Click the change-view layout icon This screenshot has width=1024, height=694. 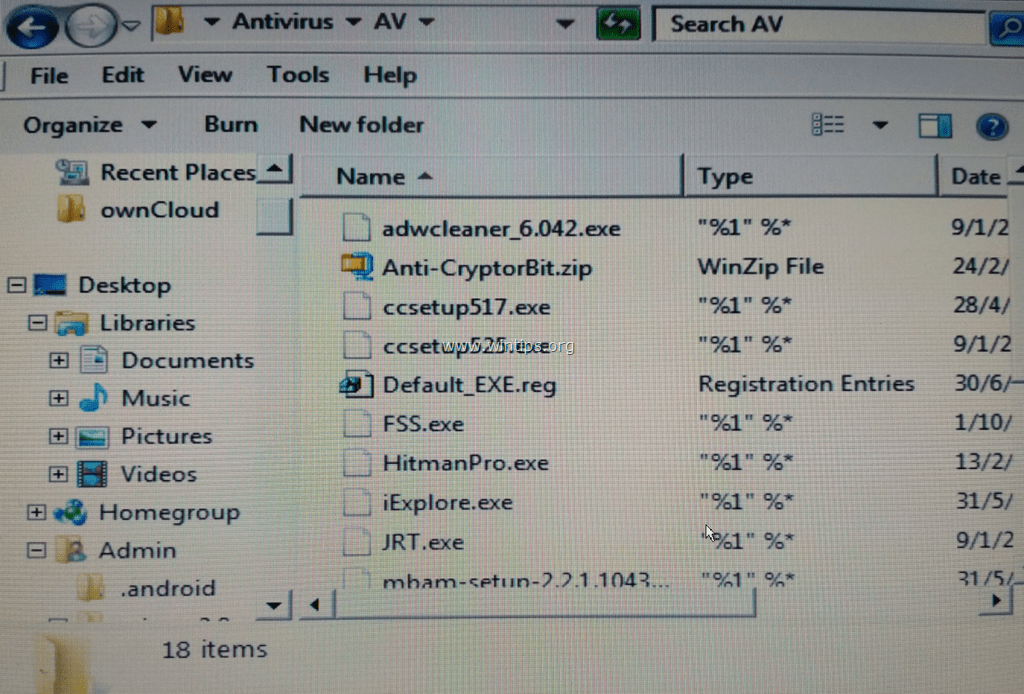click(x=829, y=124)
